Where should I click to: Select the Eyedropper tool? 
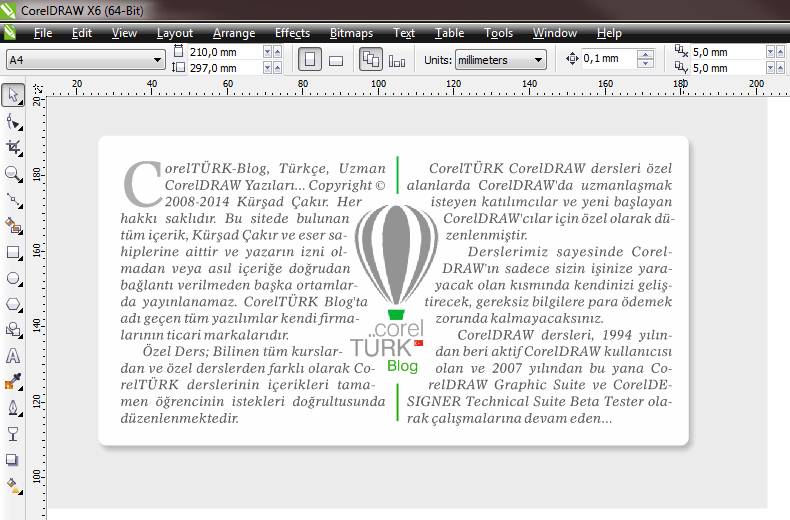pos(13,382)
